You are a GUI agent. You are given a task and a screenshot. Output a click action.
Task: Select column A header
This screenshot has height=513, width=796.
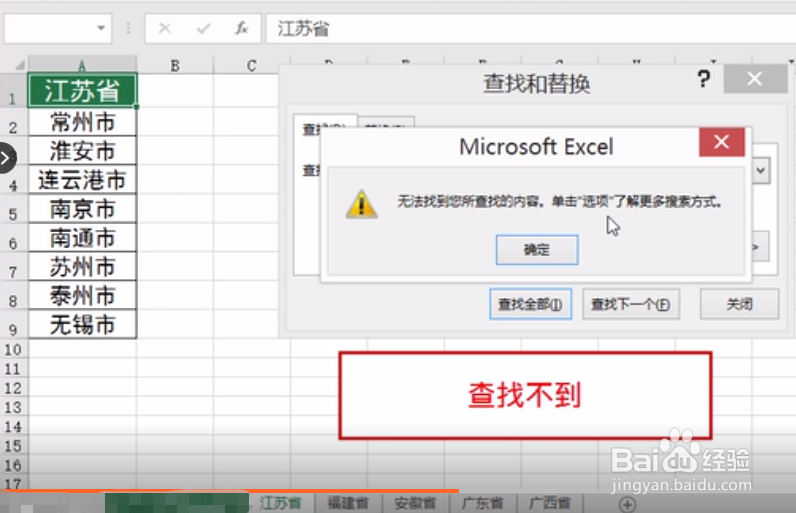(x=82, y=65)
